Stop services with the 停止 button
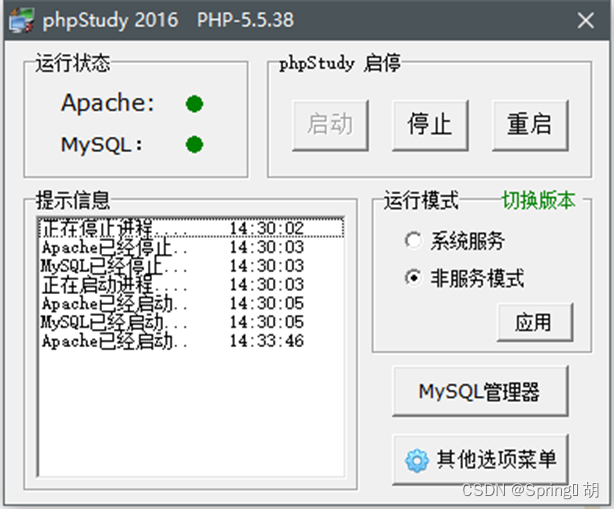Viewport: 614px width, 509px height. [430, 125]
